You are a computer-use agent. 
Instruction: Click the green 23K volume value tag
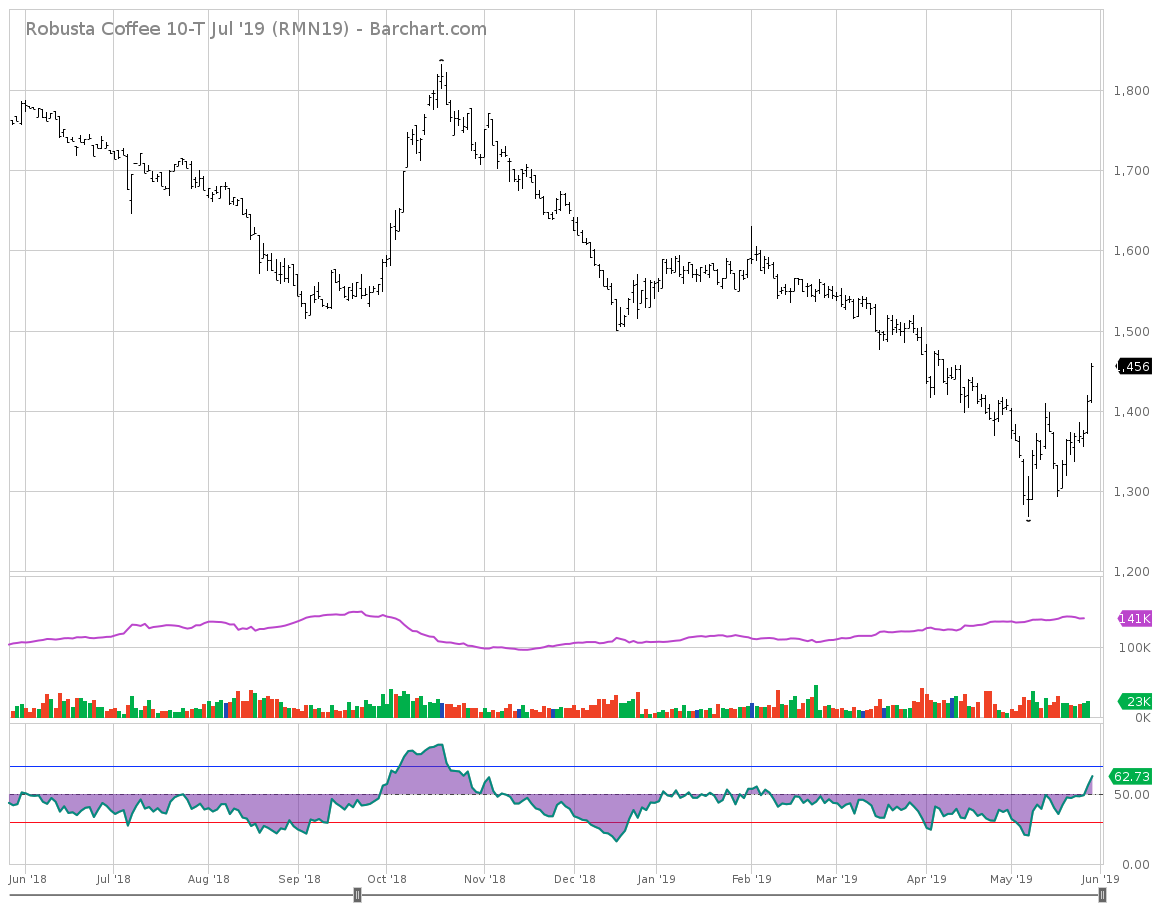1136,701
